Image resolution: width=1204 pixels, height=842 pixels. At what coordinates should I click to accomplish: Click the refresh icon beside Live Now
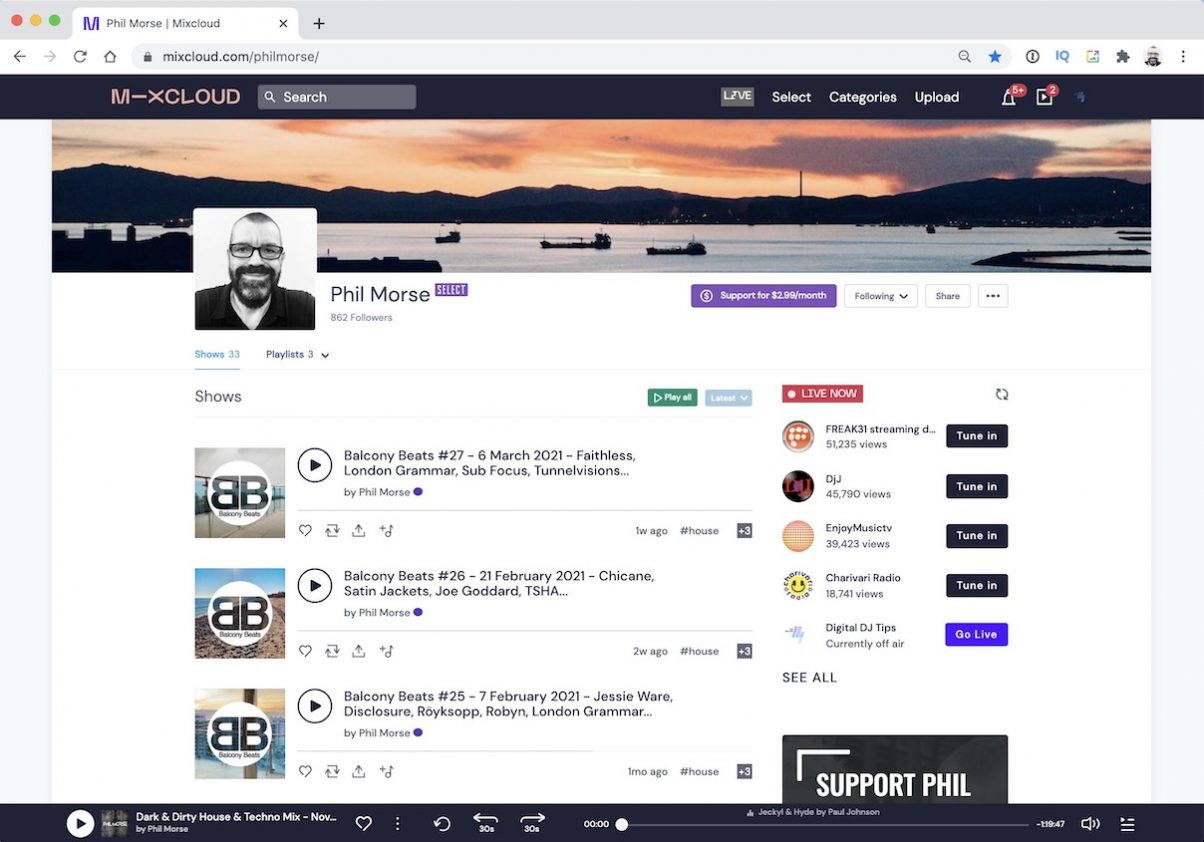pos(1001,394)
